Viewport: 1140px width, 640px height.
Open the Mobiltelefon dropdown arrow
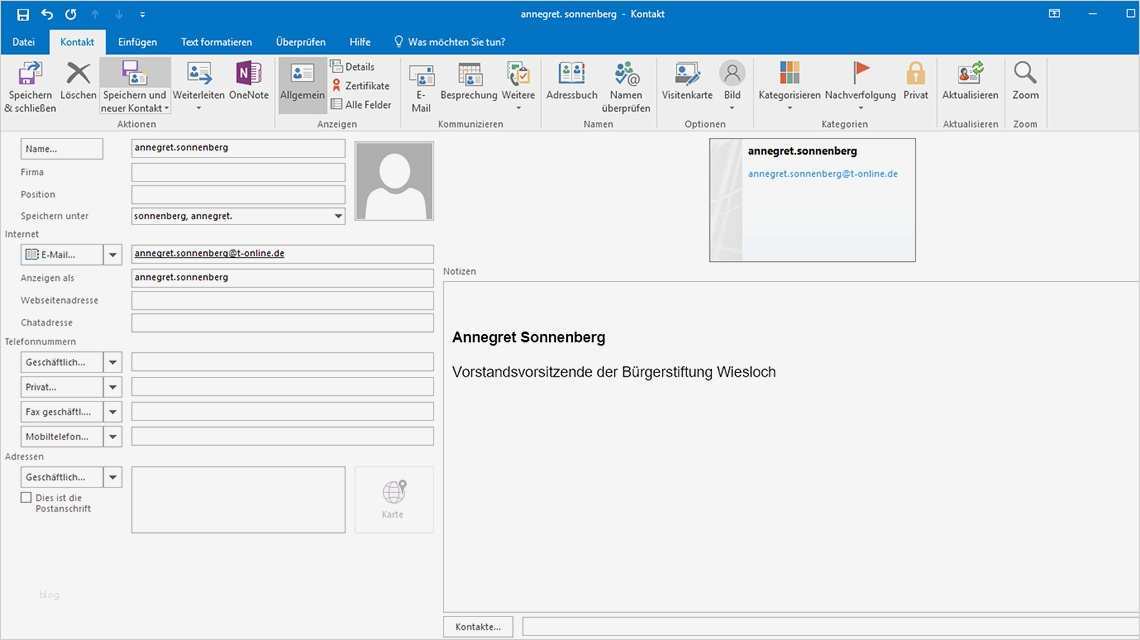[112, 436]
